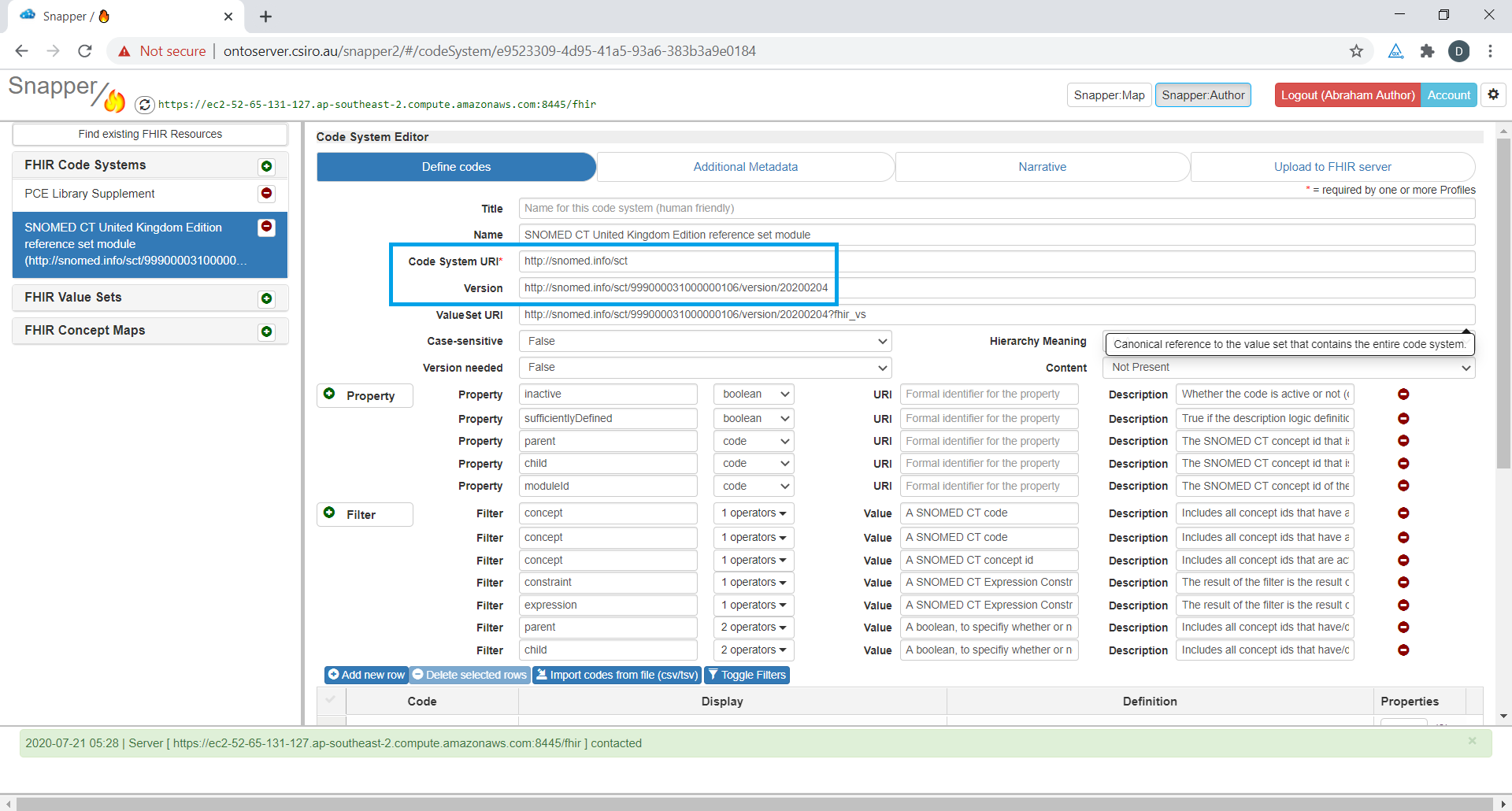
Task: Add a new FHIR Concept Map
Action: [266, 331]
